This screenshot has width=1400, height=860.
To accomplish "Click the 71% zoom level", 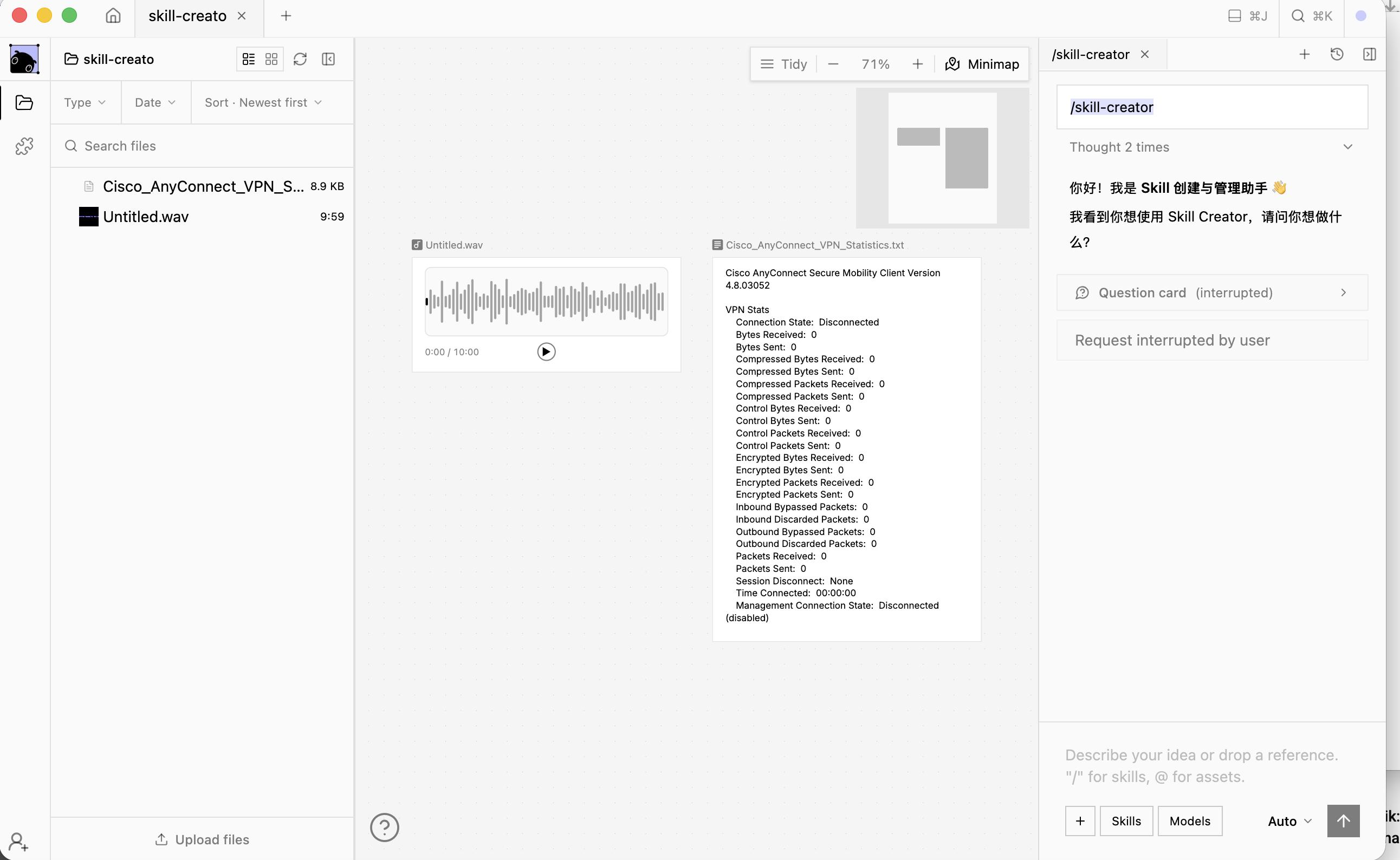I will point(876,64).
